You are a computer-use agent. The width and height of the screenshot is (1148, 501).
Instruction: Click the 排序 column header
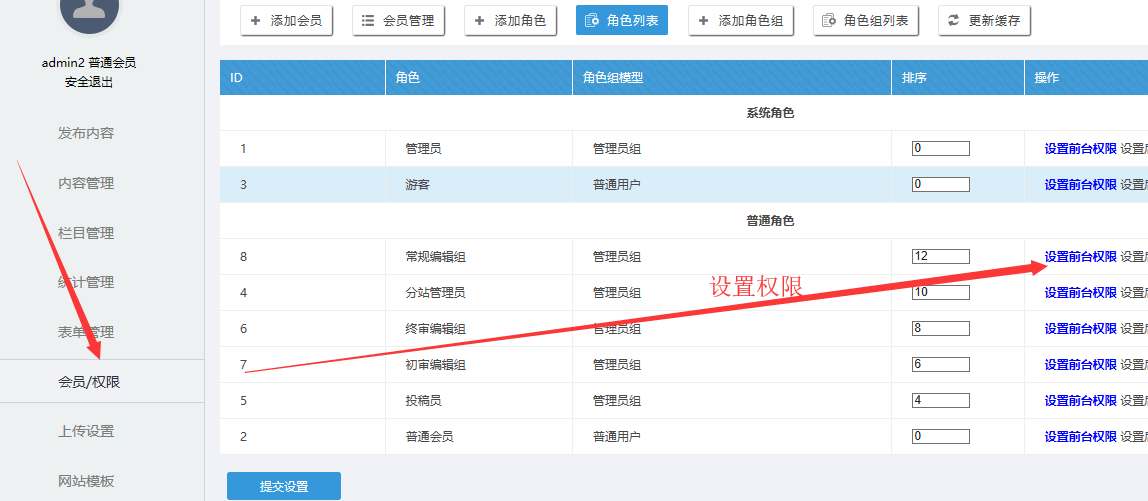[914, 78]
